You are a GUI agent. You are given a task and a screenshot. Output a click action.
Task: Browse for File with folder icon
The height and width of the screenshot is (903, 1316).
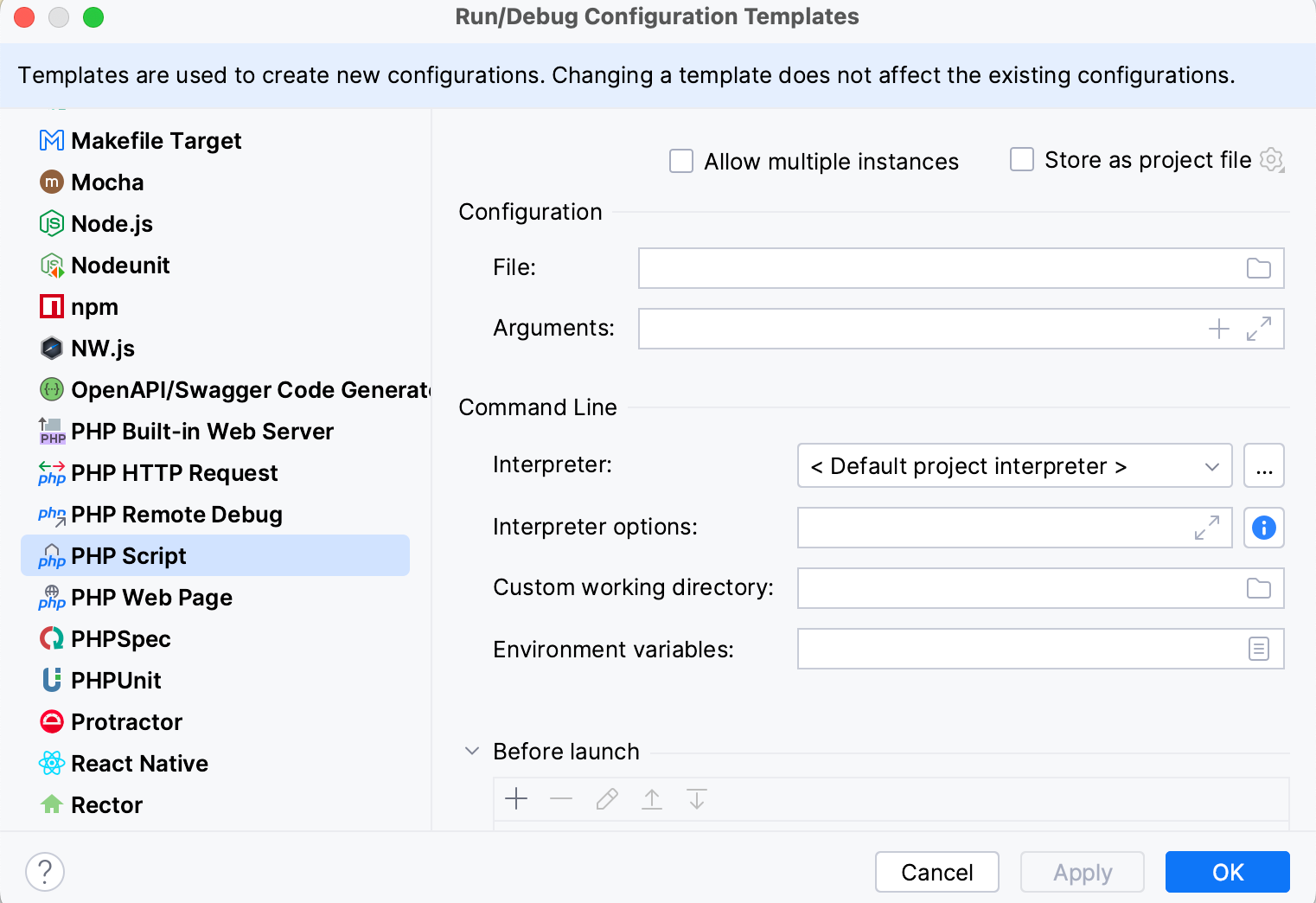(1259, 268)
